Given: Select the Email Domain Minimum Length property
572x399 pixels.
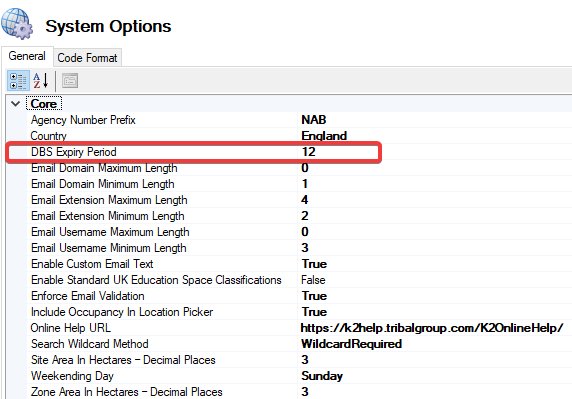Looking at the screenshot, I should [x=103, y=184].
